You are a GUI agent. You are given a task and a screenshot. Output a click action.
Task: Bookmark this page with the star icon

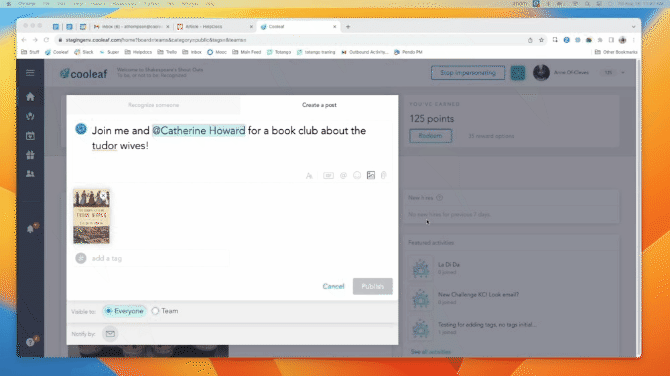[x=541, y=40]
